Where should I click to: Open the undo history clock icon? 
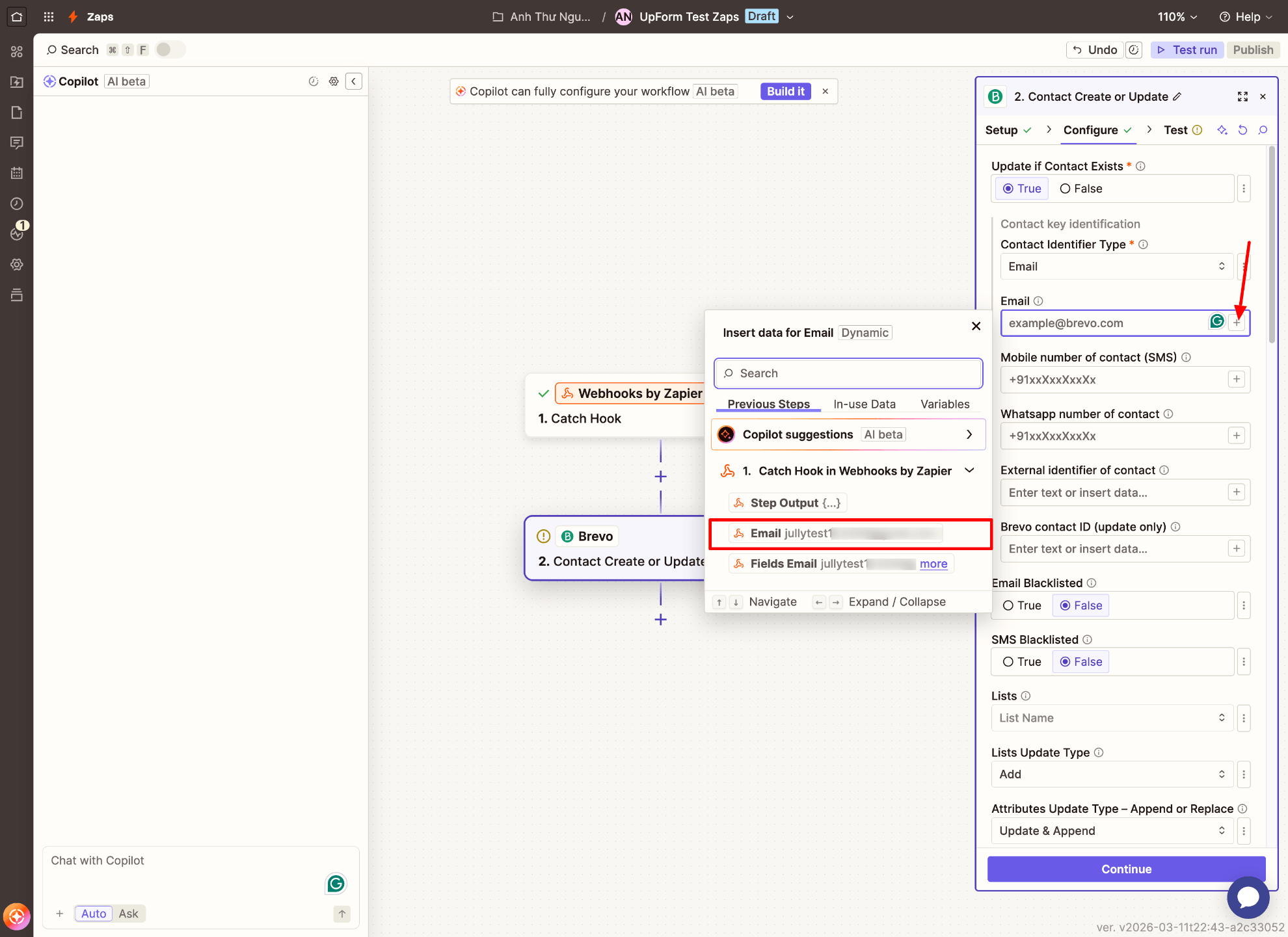click(x=1134, y=50)
